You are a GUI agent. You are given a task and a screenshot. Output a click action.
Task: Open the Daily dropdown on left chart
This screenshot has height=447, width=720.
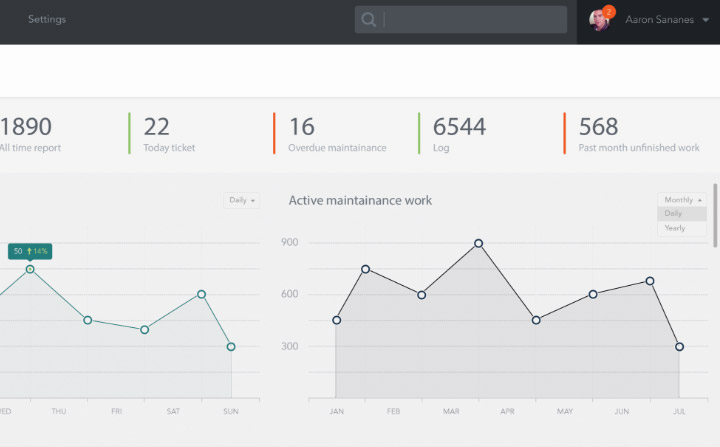(x=242, y=200)
